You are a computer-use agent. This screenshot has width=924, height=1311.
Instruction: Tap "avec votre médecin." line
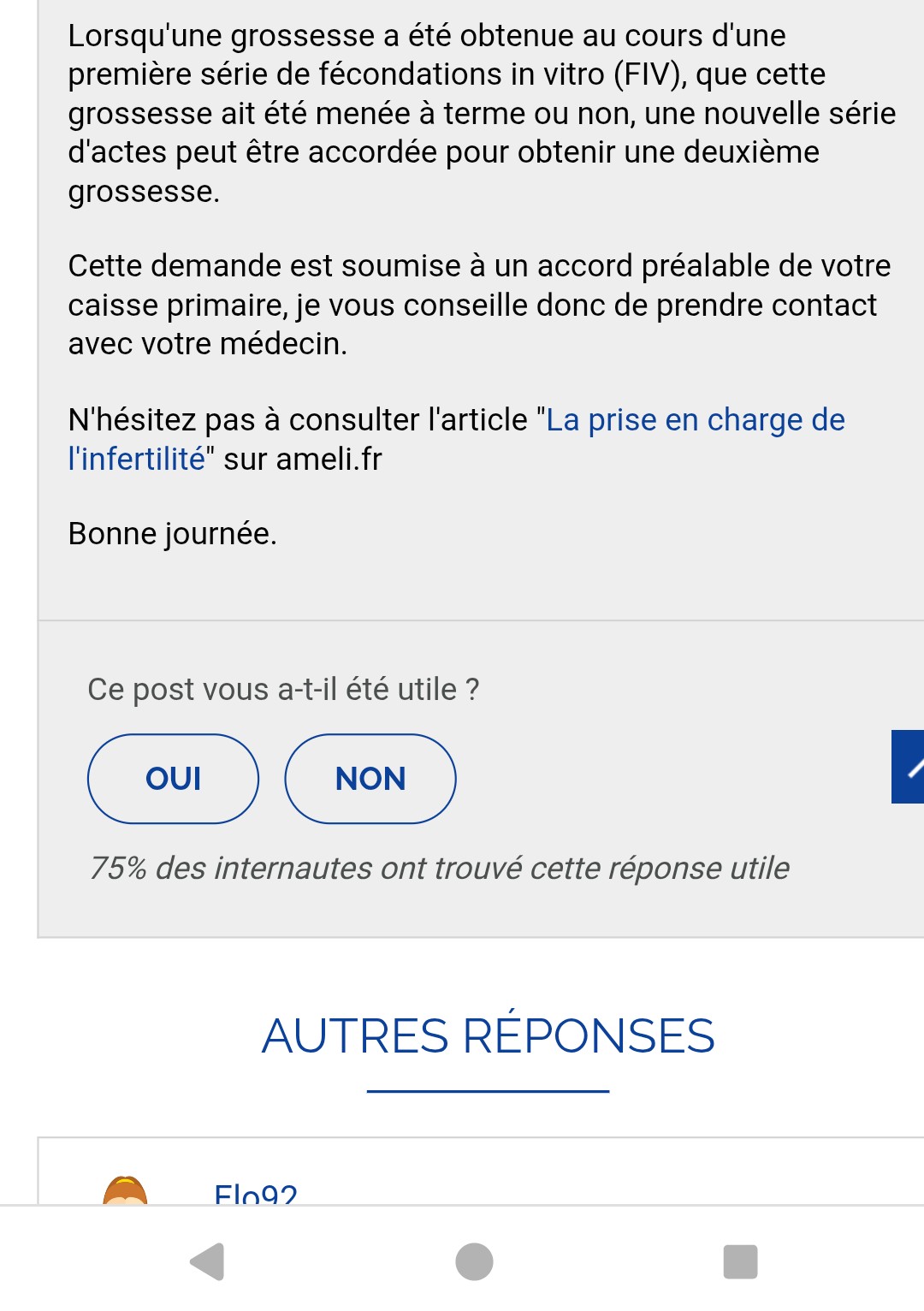pyautogui.click(x=208, y=344)
